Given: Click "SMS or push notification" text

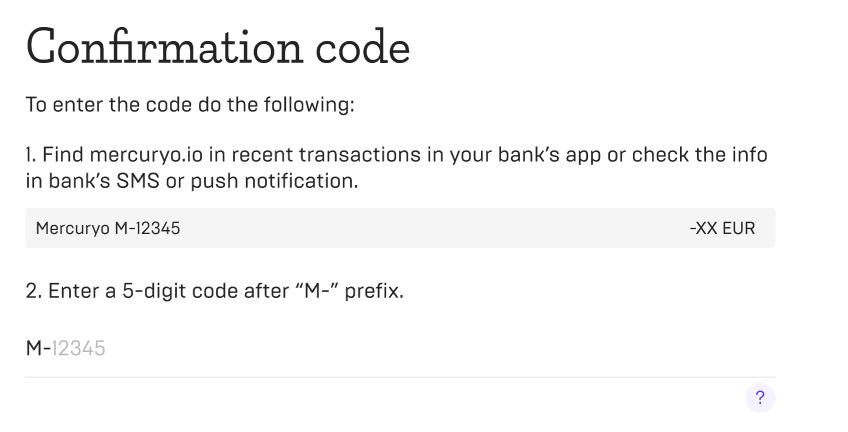Looking at the screenshot, I should tap(237, 181).
